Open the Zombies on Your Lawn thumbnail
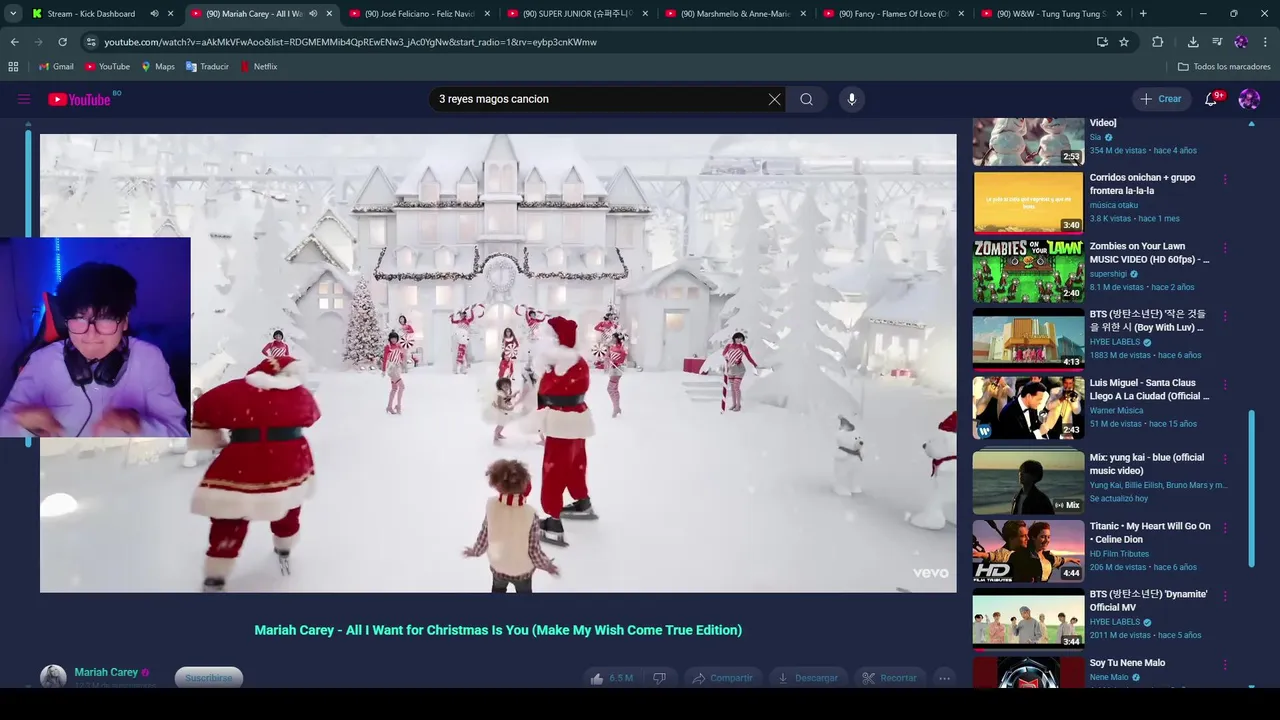The width and height of the screenshot is (1280, 720). (1028, 271)
